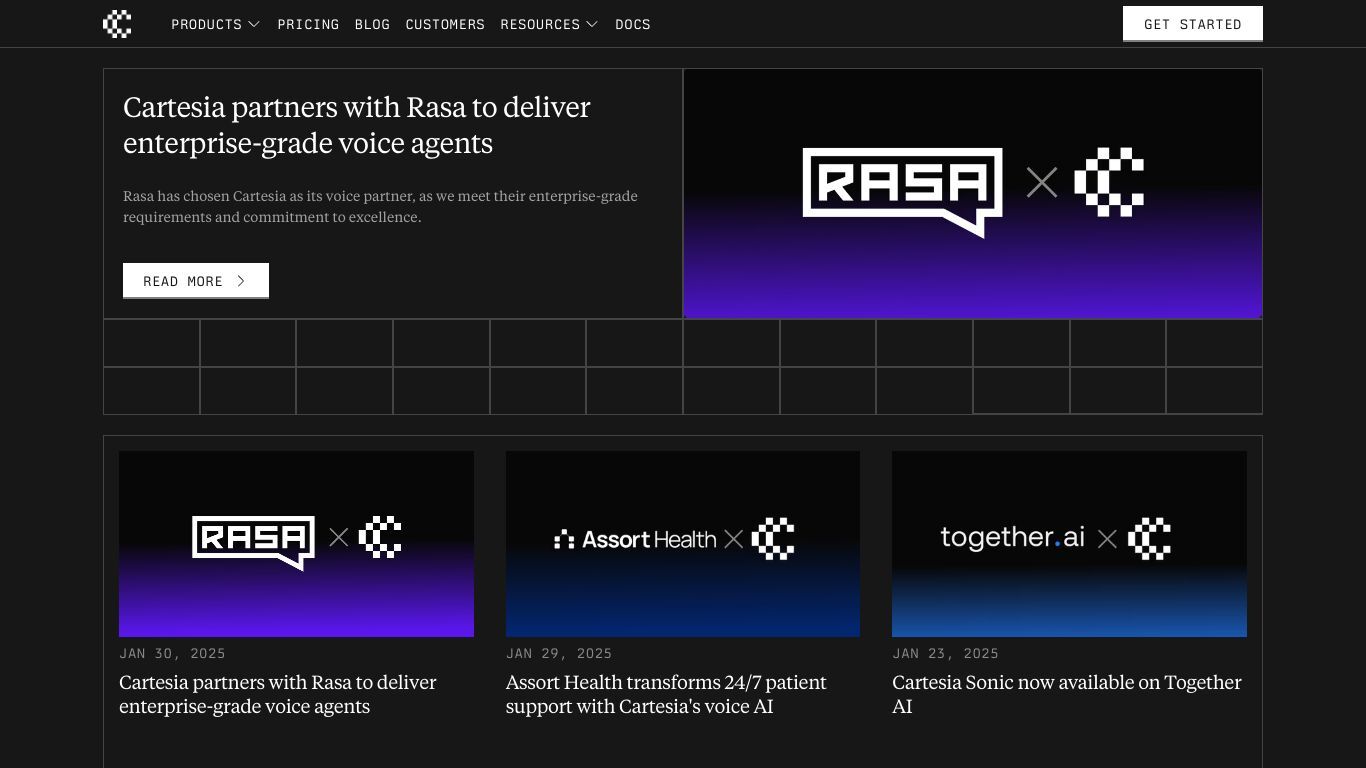Open the Customers page
Viewport: 1366px width, 768px height.
click(x=445, y=24)
